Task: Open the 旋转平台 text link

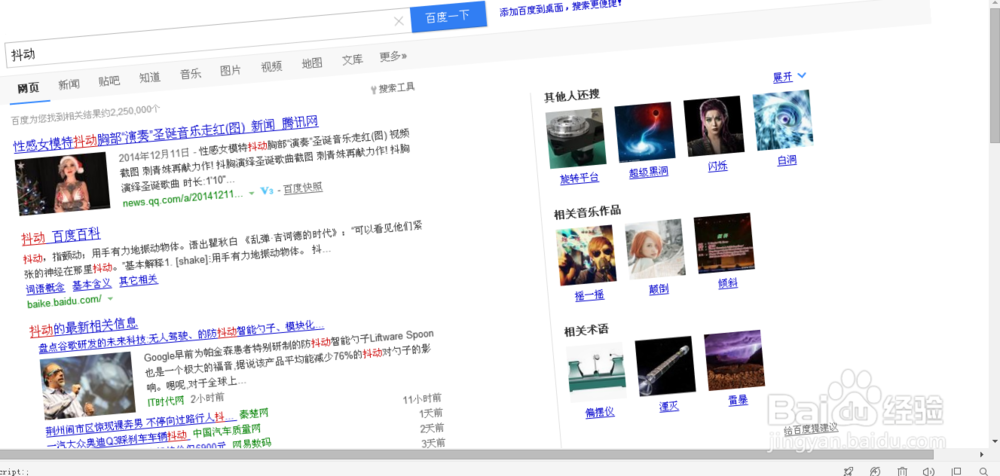Action: pos(580,178)
